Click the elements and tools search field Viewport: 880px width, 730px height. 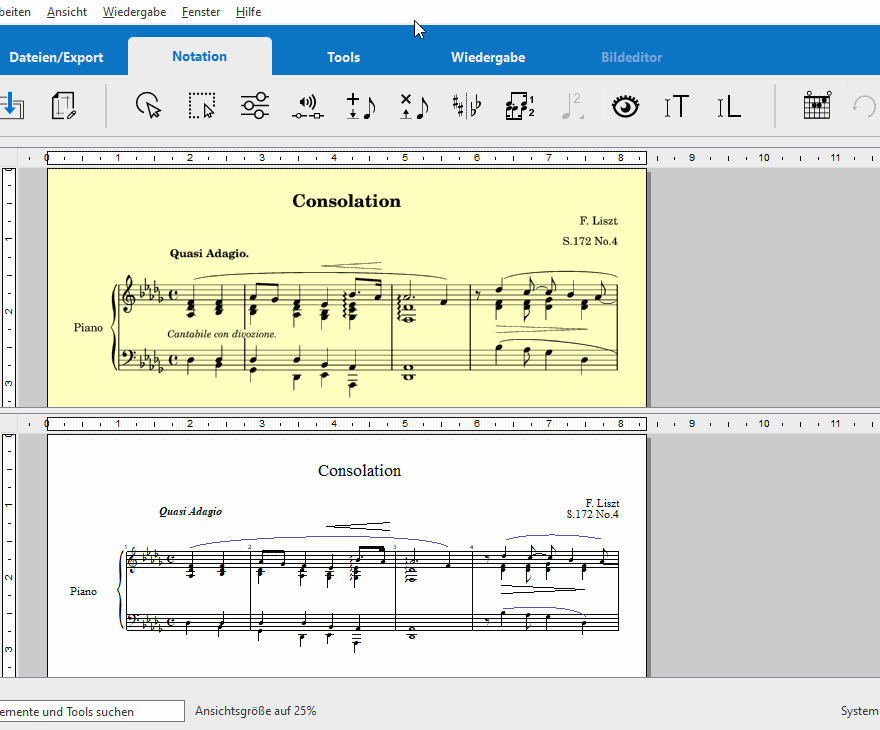[90, 711]
